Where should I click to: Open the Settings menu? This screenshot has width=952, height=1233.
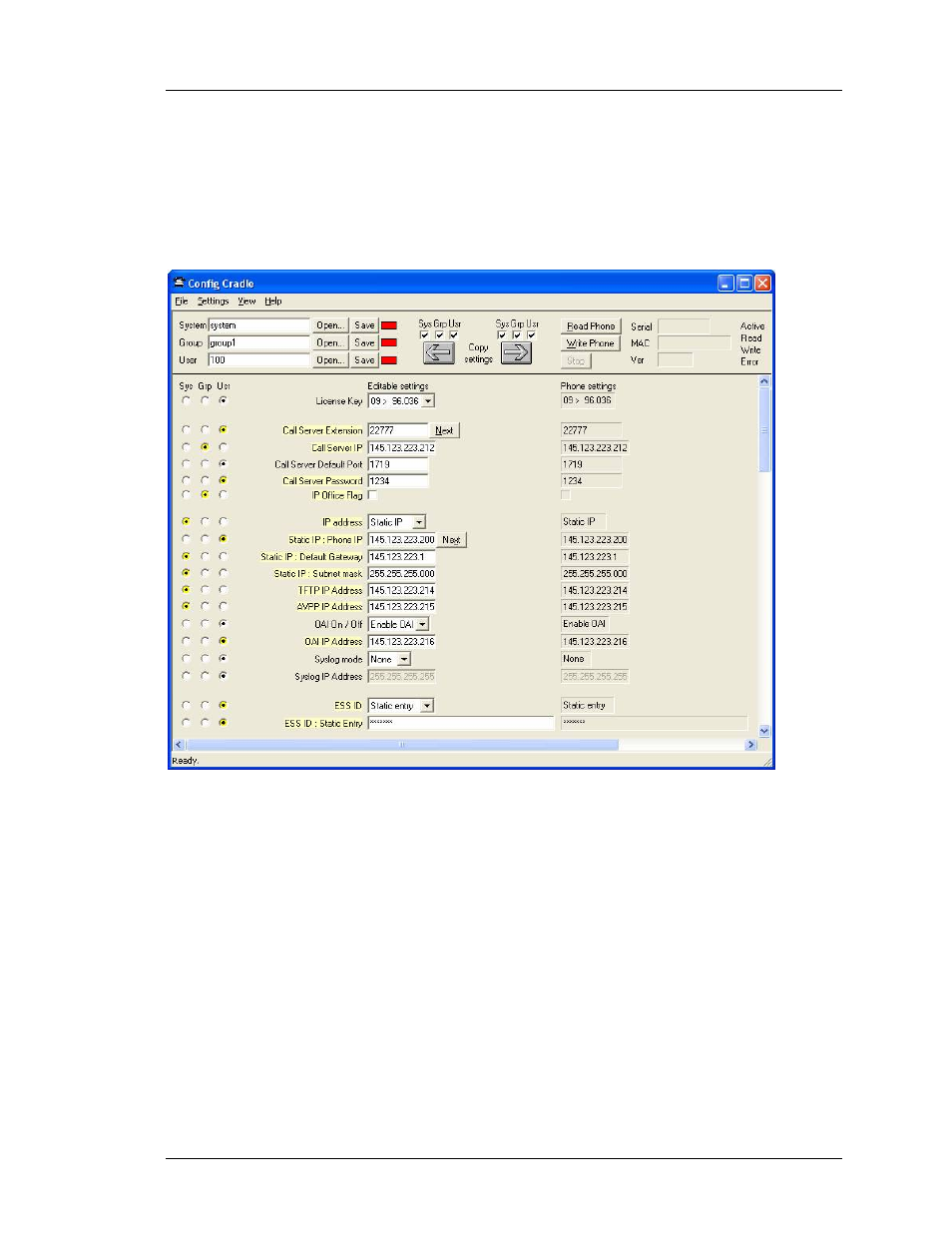(213, 301)
